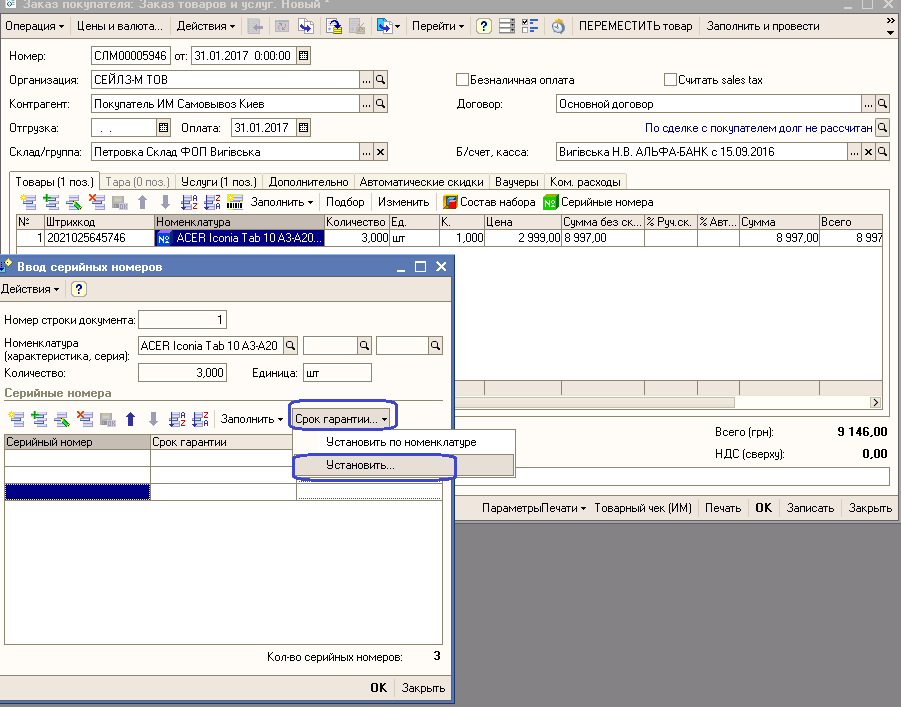Click horizontal scrollbar right arrow in goods table
Image resolution: width=901 pixels, height=707 pixels.
pos(875,402)
